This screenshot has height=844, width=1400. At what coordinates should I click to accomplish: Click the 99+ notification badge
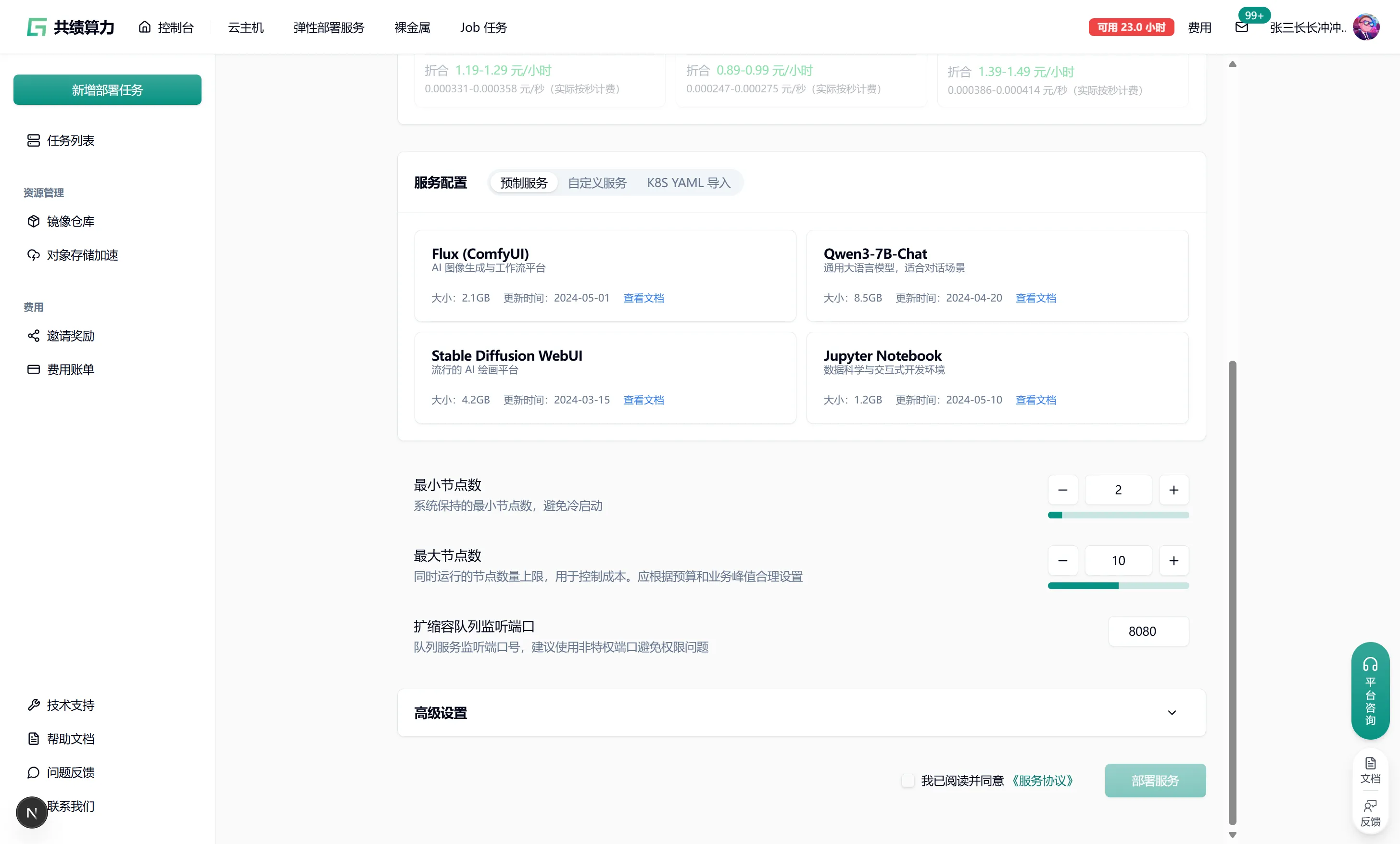click(x=1254, y=15)
